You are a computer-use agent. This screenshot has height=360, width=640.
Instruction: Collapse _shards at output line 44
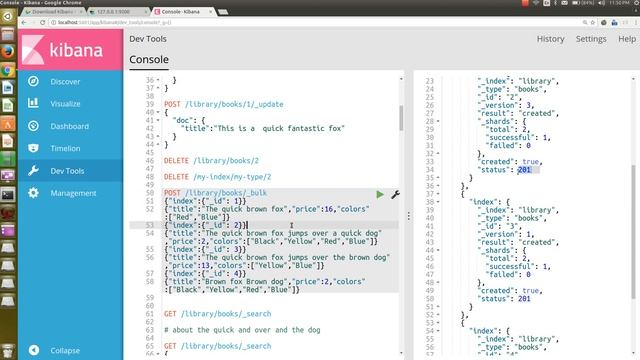pos(438,250)
